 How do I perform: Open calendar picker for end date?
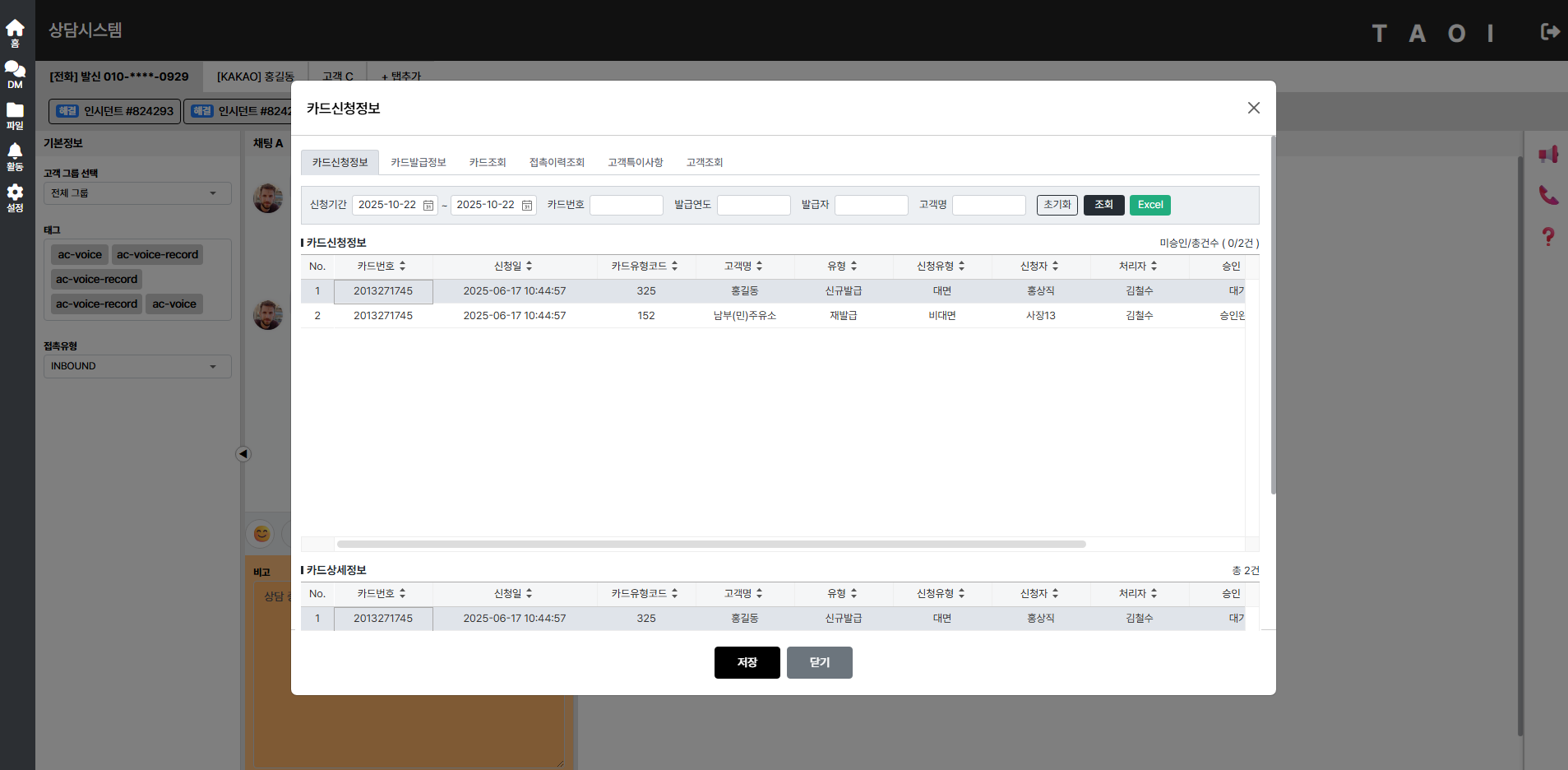click(527, 206)
